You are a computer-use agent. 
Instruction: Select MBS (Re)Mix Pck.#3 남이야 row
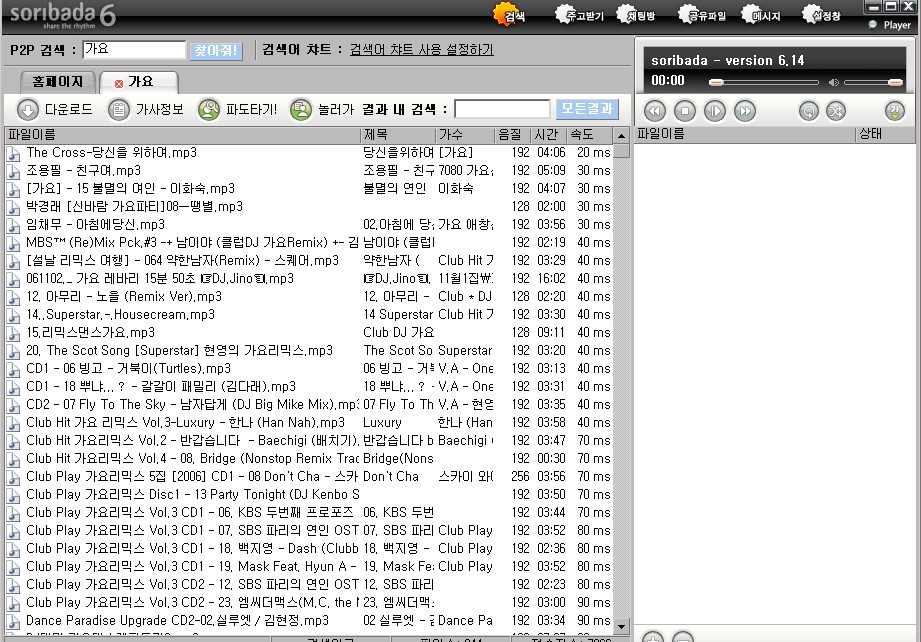pyautogui.click(x=309, y=243)
